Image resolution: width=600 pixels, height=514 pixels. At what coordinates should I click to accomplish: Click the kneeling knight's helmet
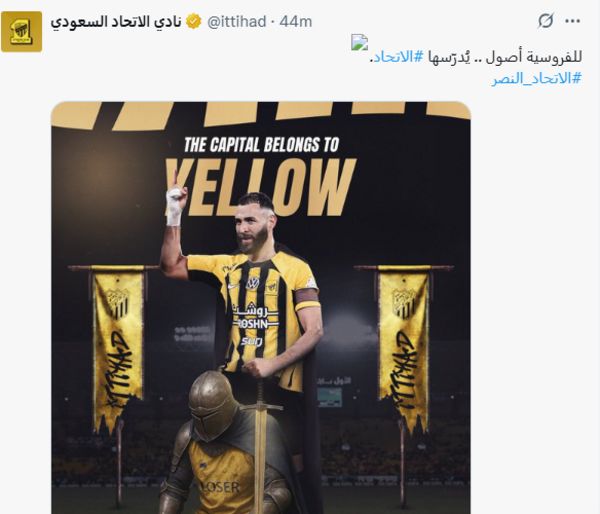click(x=214, y=405)
